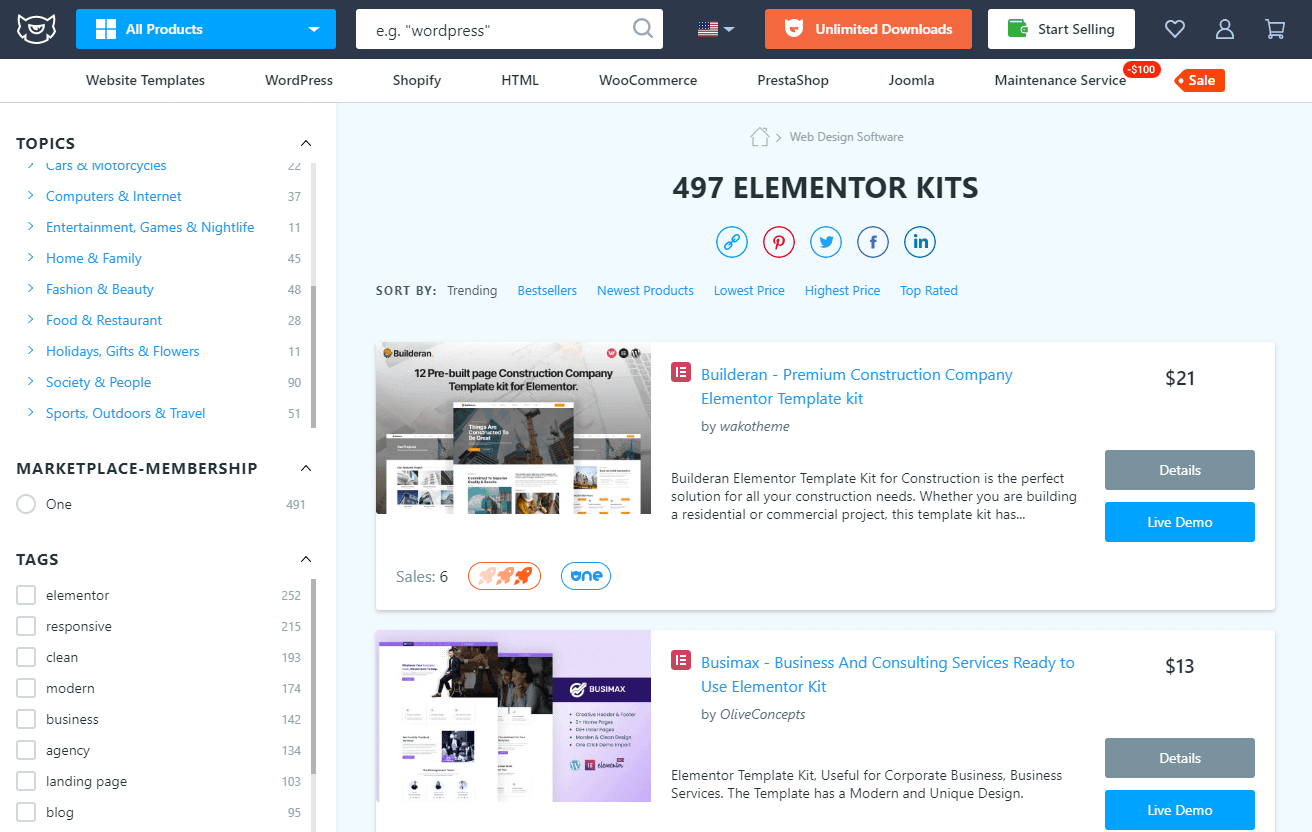Open Details for Builderan kit
The width and height of the screenshot is (1312, 832).
[1180, 470]
